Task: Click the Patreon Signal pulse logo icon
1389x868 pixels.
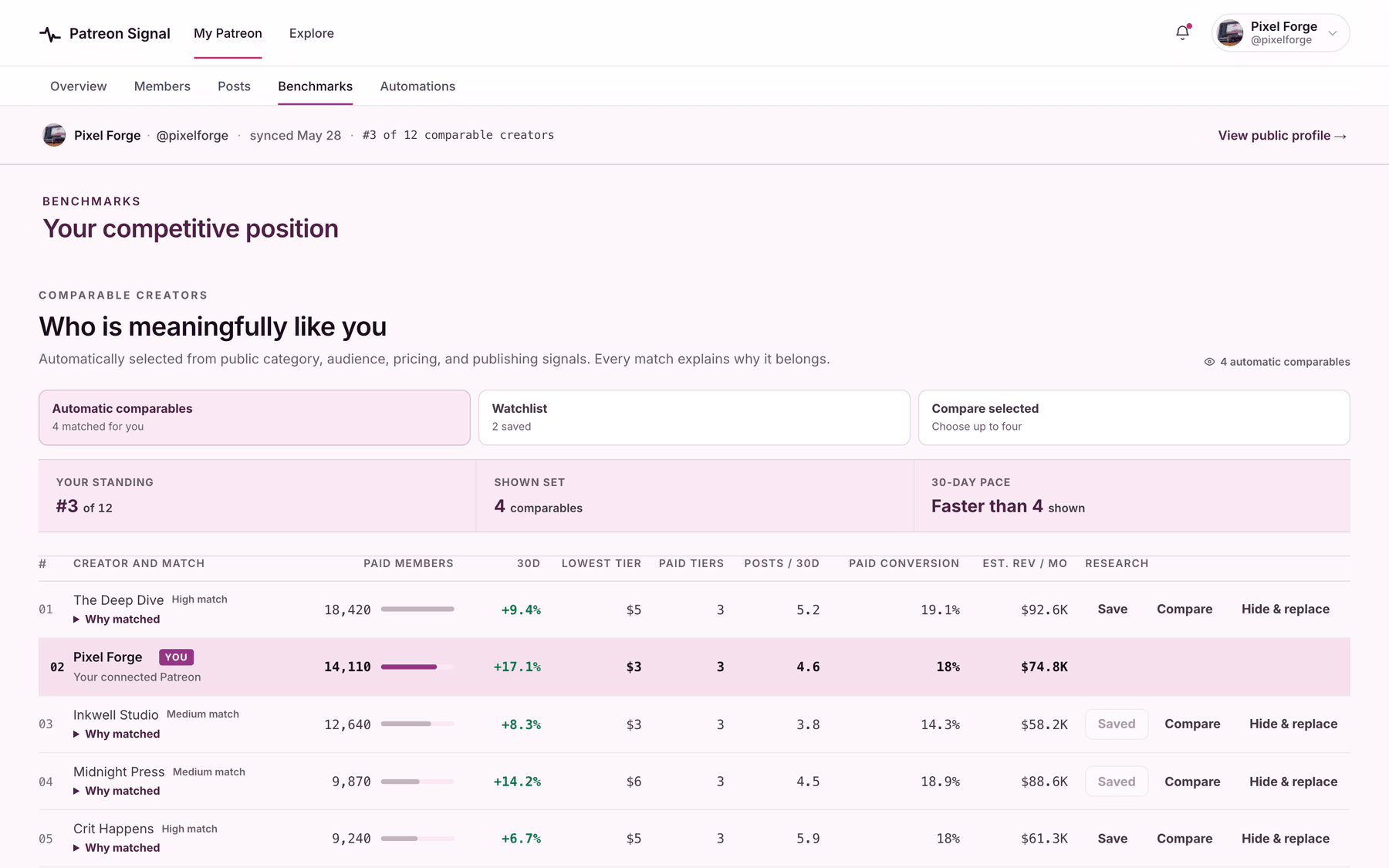Action: (x=50, y=34)
